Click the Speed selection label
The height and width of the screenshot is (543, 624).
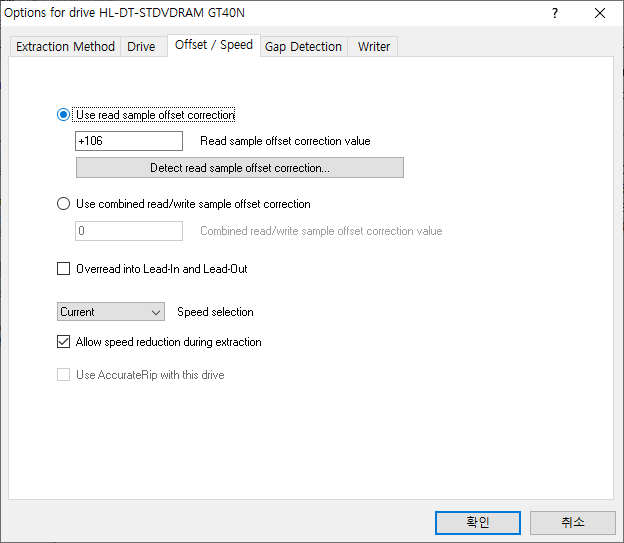pyautogui.click(x=215, y=312)
